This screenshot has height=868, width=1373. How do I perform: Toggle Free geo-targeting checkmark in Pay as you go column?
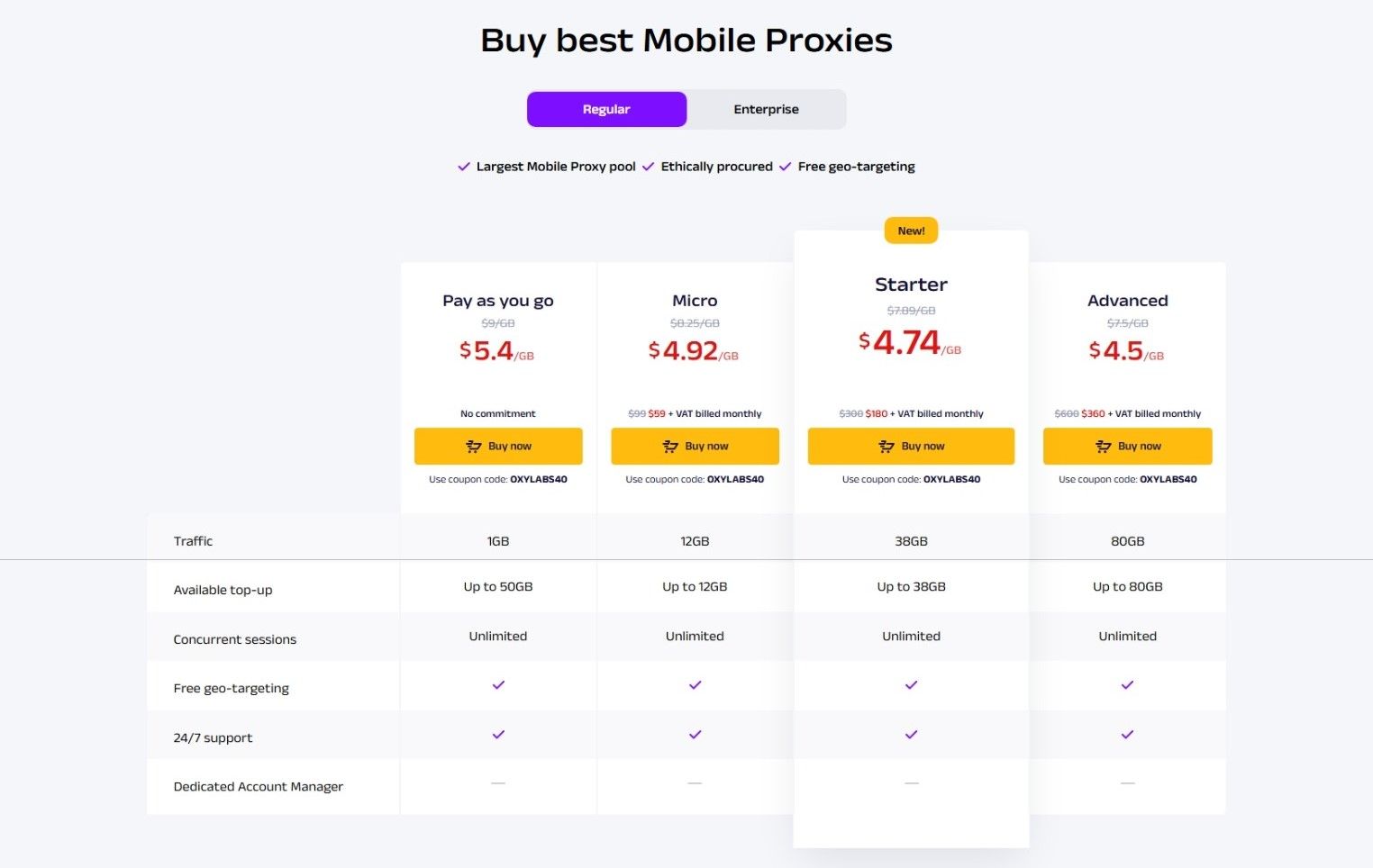coord(497,684)
